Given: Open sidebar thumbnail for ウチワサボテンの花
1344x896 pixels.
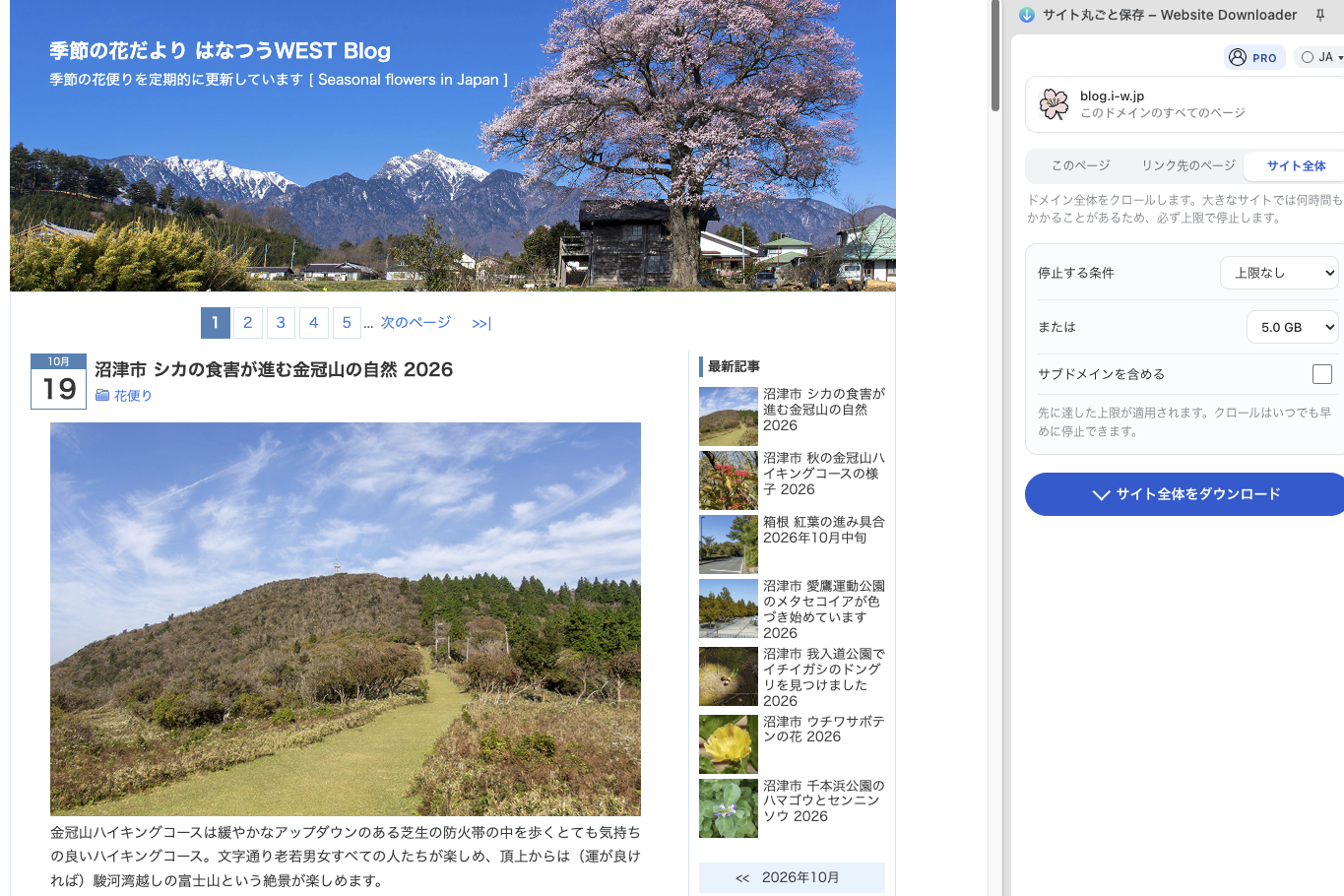Looking at the screenshot, I should pos(729,744).
